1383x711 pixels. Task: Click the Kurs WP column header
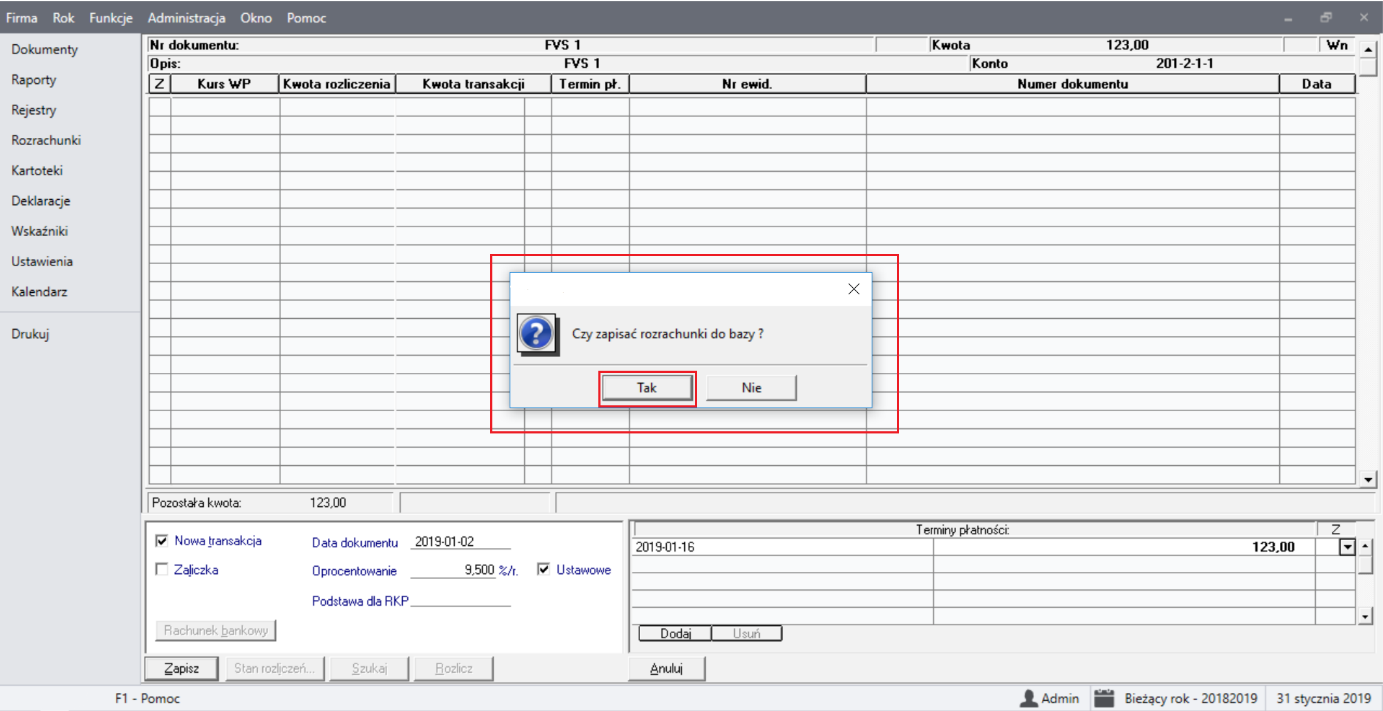tap(225, 84)
